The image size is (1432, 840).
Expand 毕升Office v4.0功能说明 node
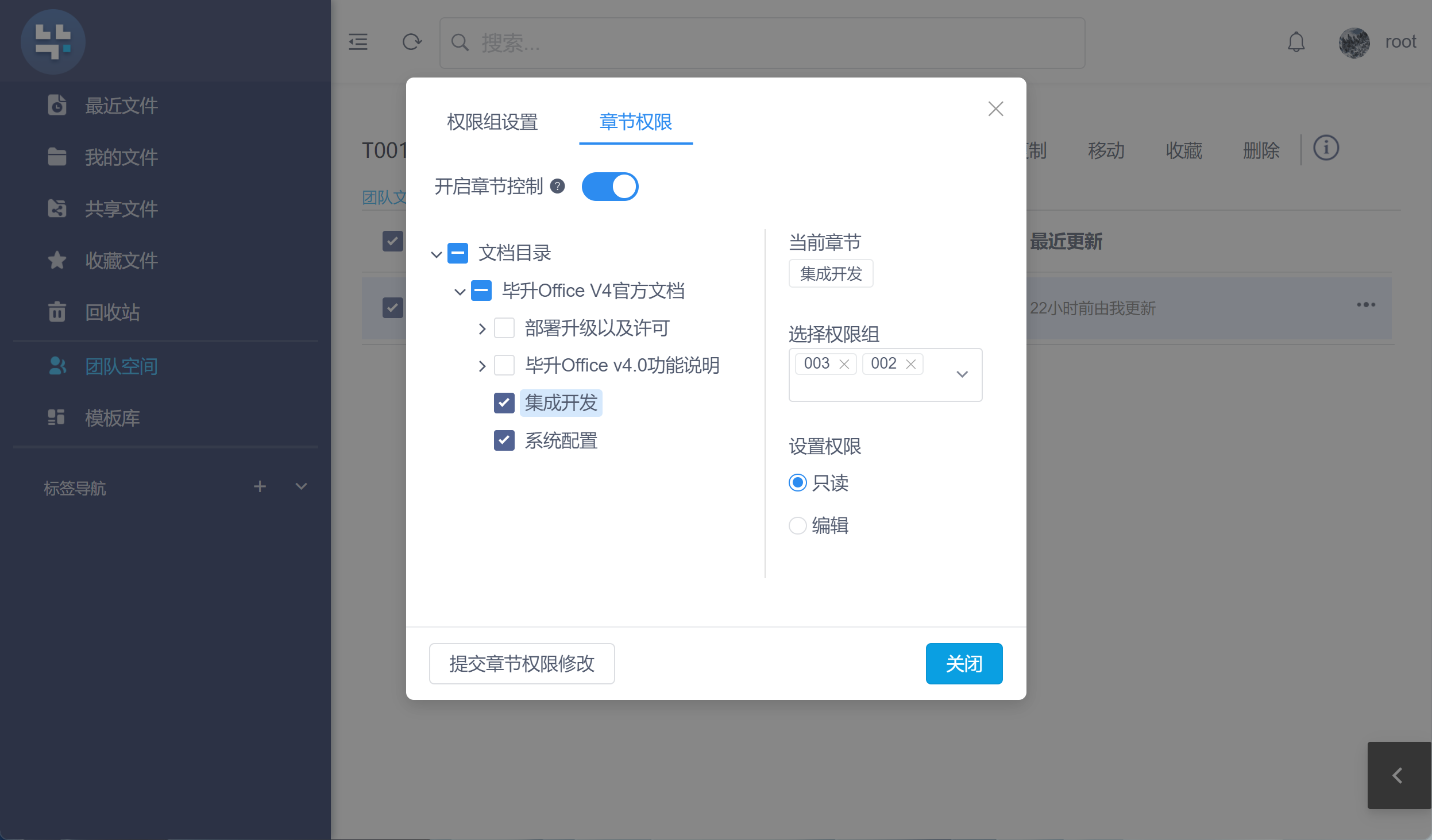coord(482,366)
